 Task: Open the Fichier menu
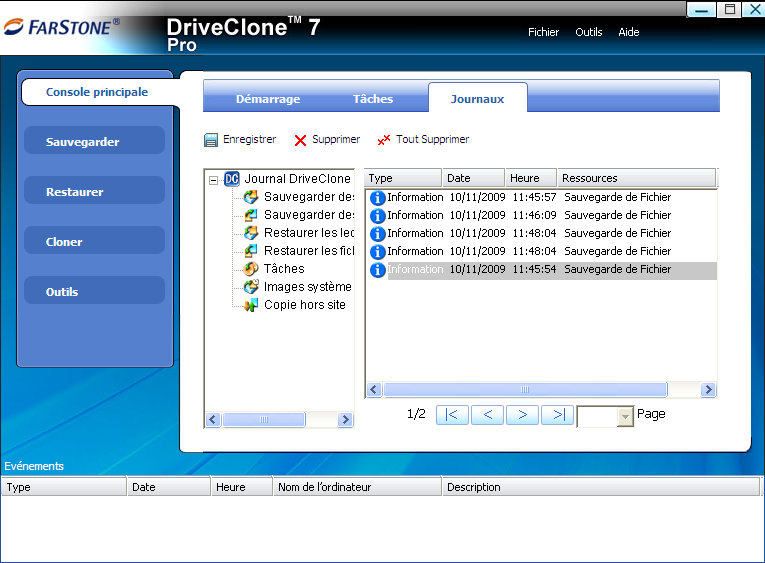point(543,32)
